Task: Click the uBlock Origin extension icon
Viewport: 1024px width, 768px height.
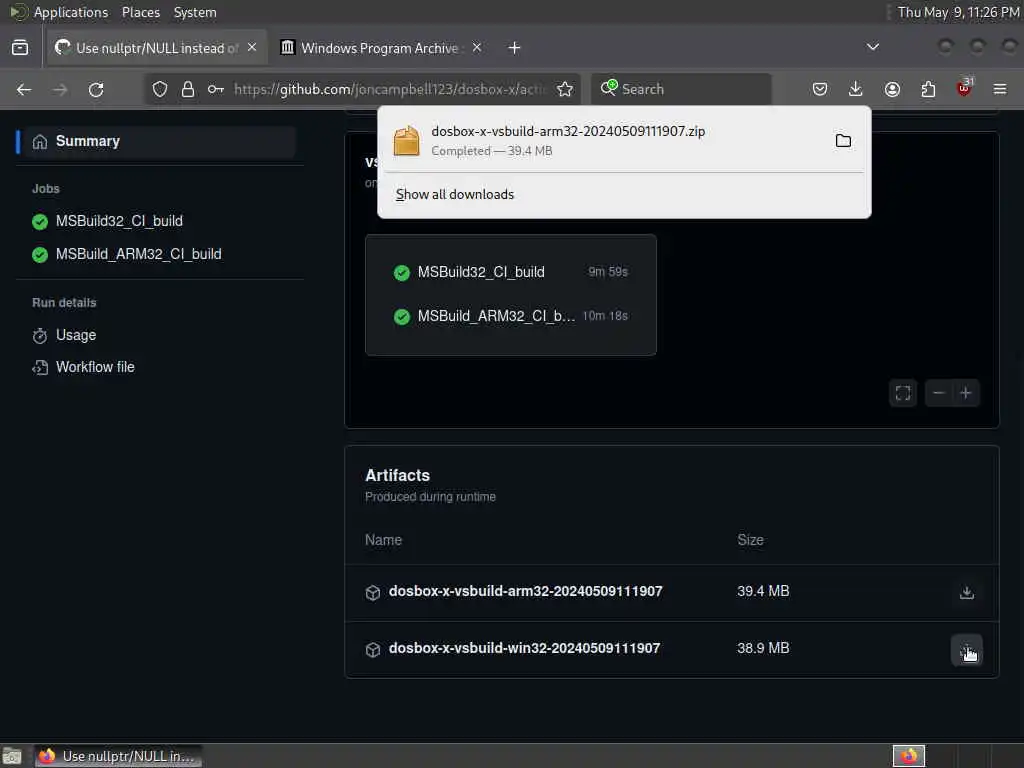Action: [x=964, y=88]
